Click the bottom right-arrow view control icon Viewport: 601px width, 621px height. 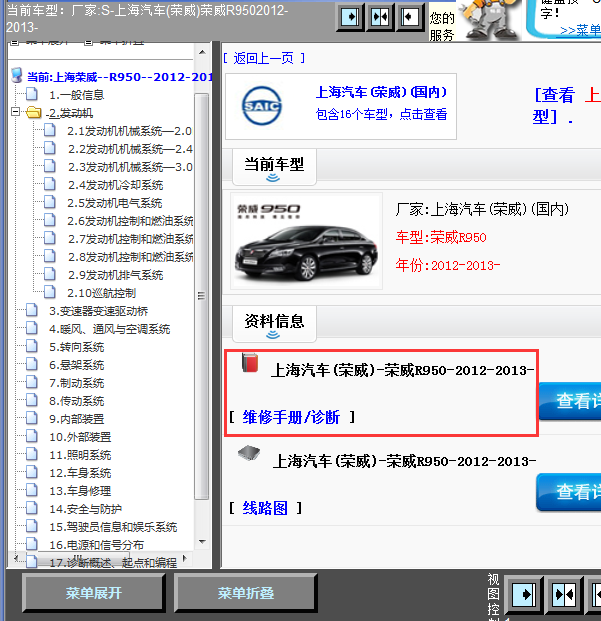[x=524, y=594]
